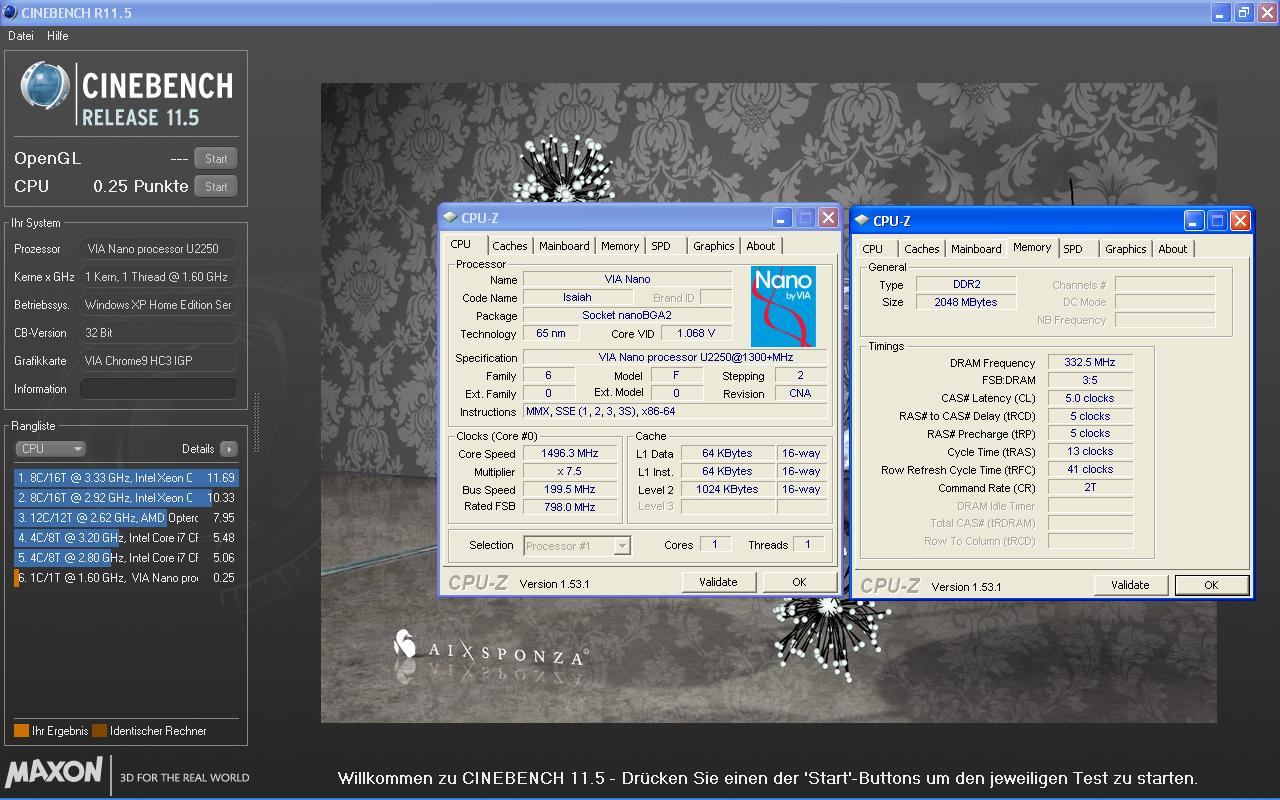
Task: Minimize the left CPU-Z window
Action: [783, 218]
